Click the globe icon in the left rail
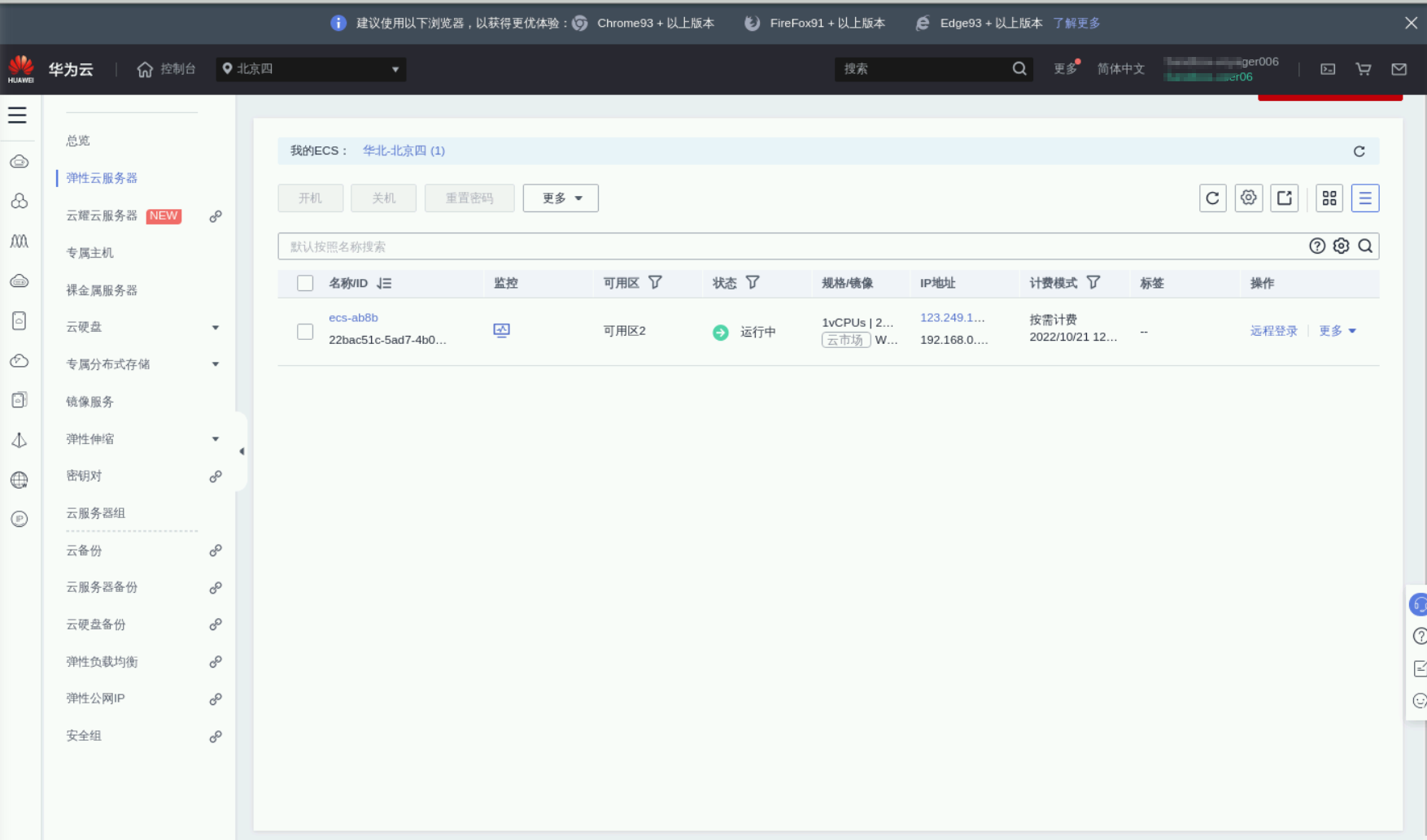Image resolution: width=1427 pixels, height=840 pixels. pos(20,480)
